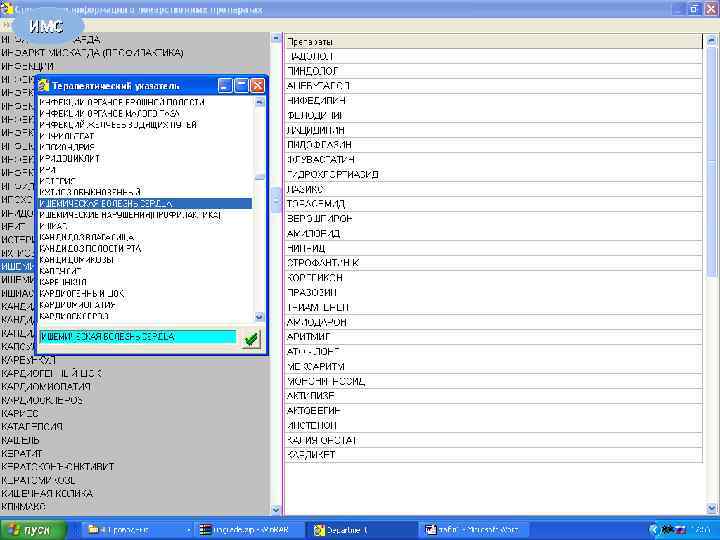The height and width of the screenshot is (540, 720).
Task: Select drug 'АКТОВЕГИН' in the table
Action: pos(494,411)
